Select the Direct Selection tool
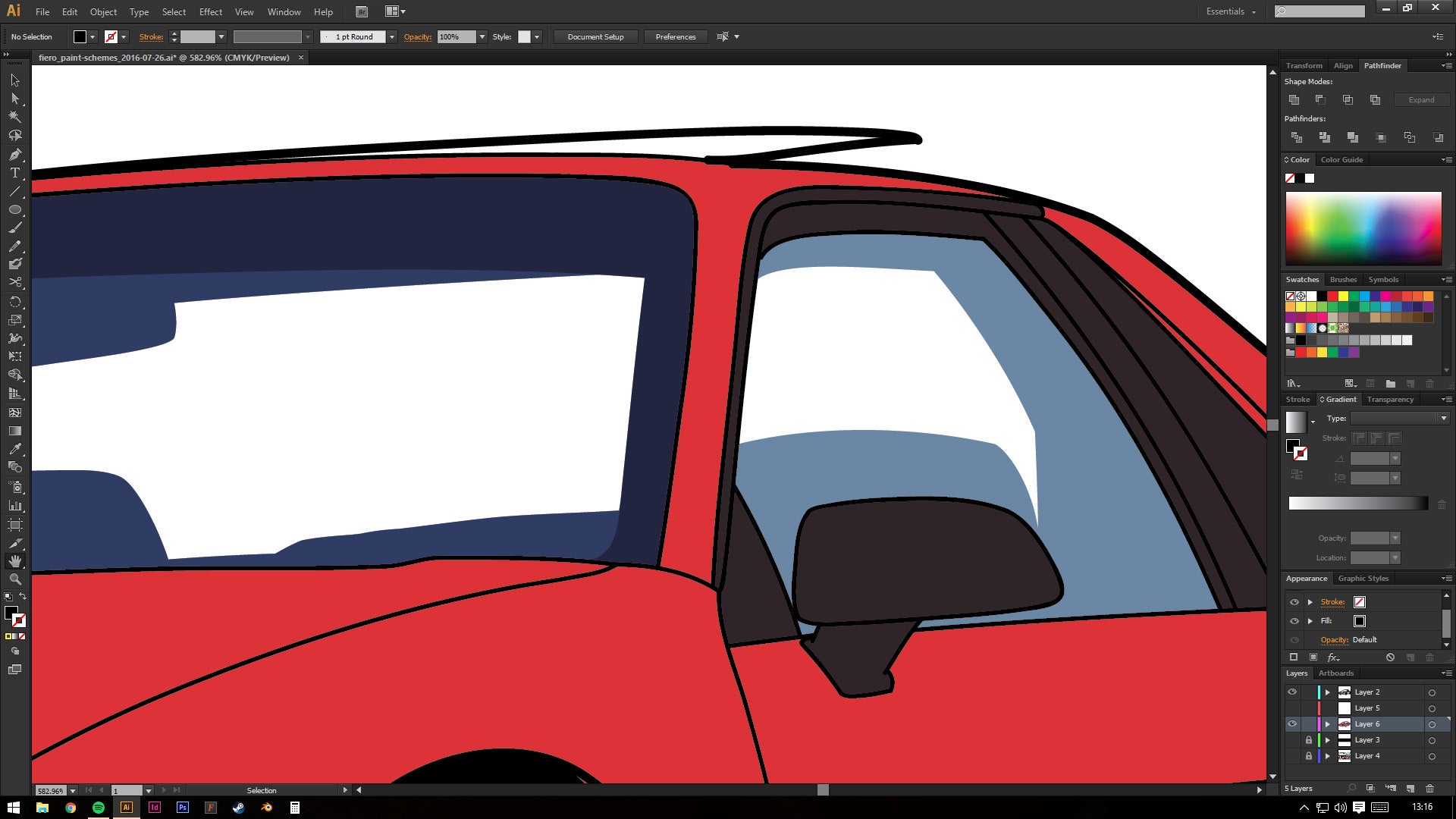The height and width of the screenshot is (819, 1456). tap(14, 99)
